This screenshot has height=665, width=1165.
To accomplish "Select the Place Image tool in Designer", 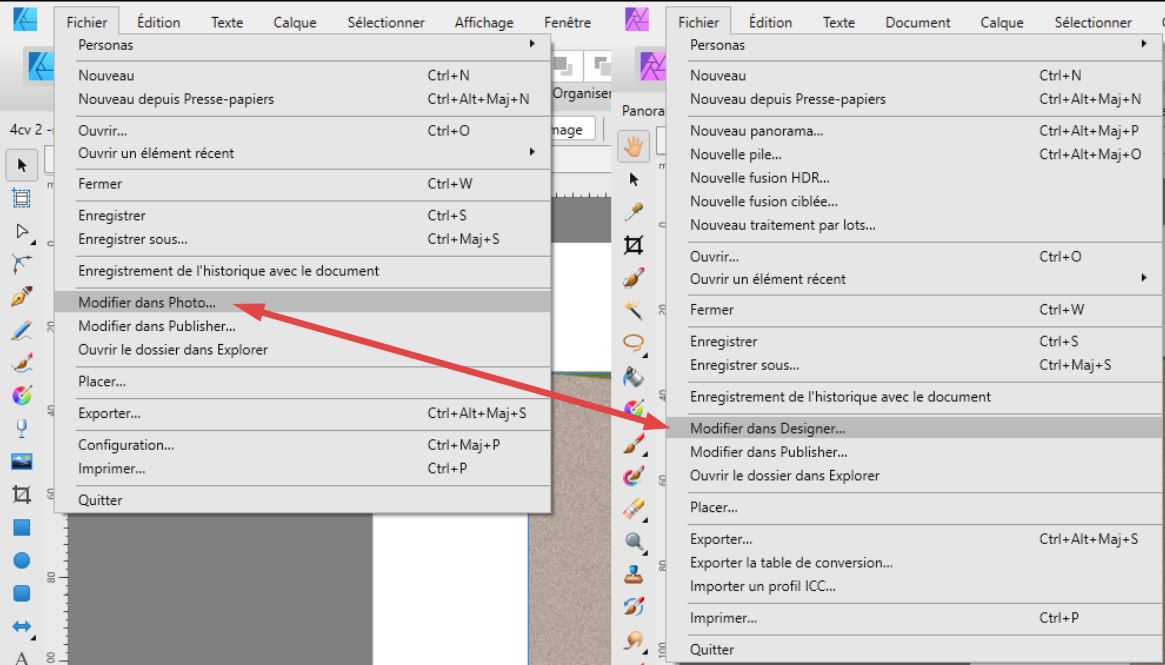I will (22, 461).
